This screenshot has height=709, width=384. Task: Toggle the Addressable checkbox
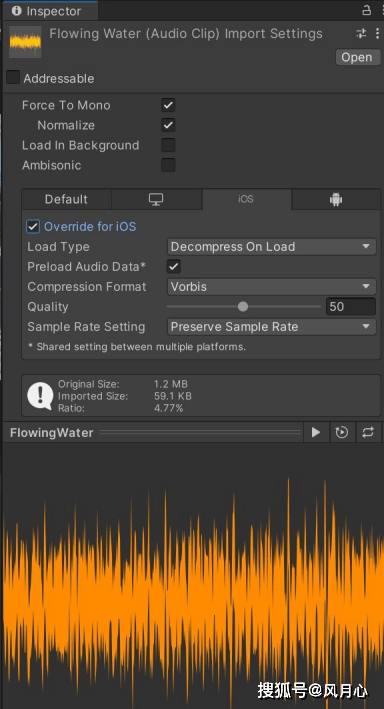pyautogui.click(x=13, y=77)
